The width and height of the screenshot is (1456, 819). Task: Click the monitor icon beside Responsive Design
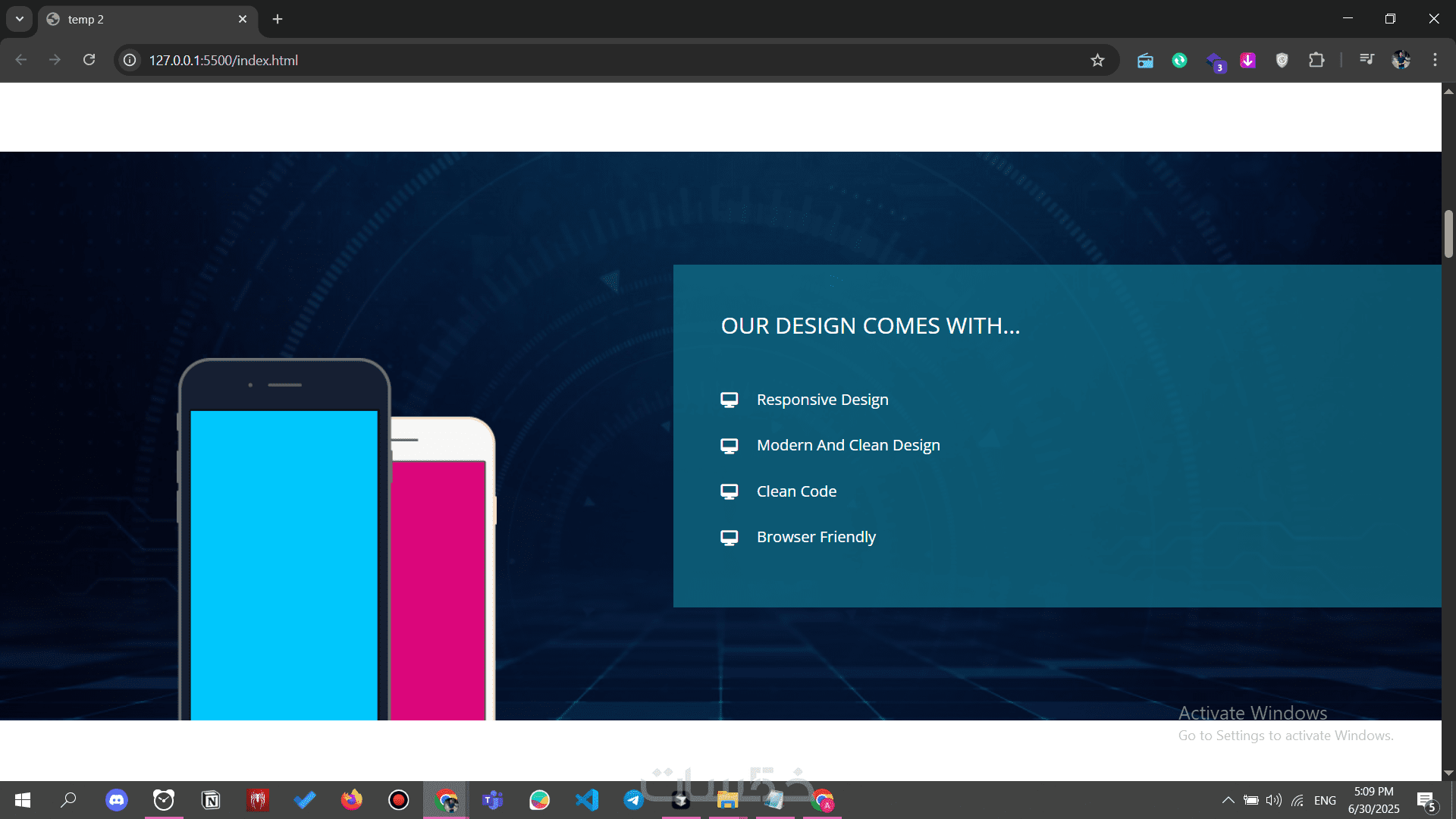pos(729,400)
